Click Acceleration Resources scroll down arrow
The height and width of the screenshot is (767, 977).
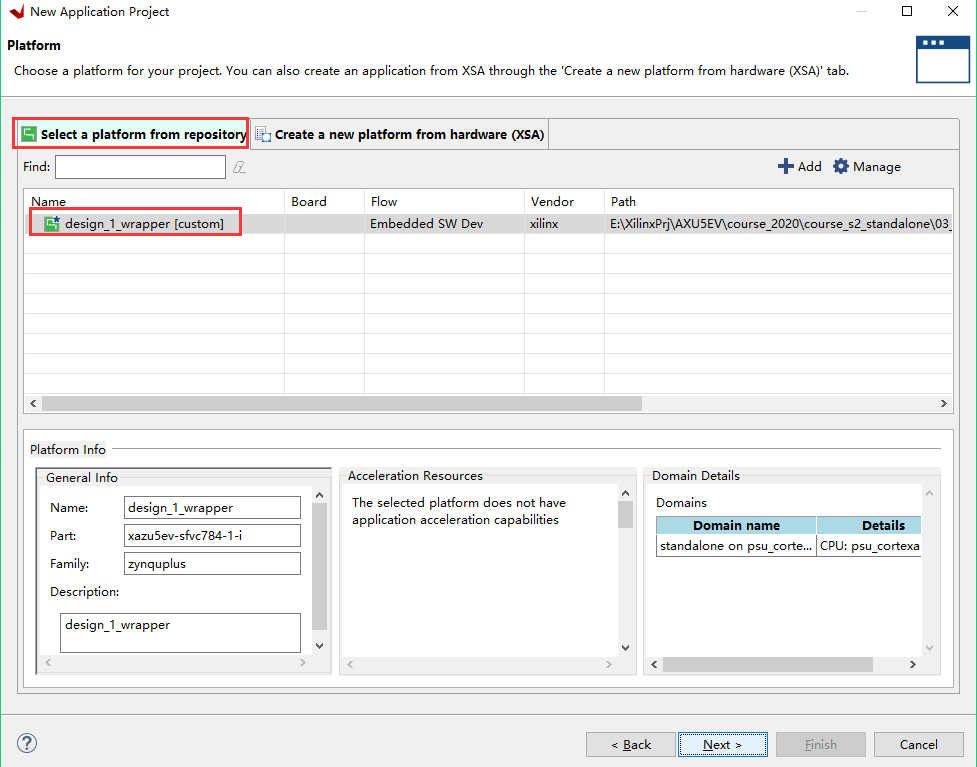click(625, 648)
